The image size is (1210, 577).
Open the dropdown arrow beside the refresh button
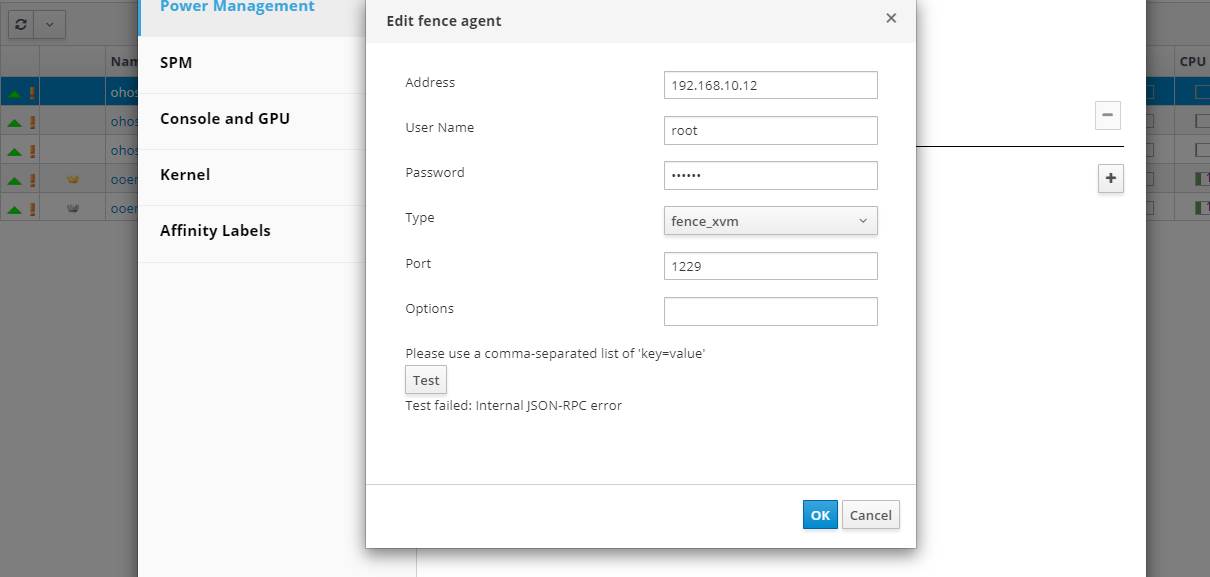(x=50, y=24)
